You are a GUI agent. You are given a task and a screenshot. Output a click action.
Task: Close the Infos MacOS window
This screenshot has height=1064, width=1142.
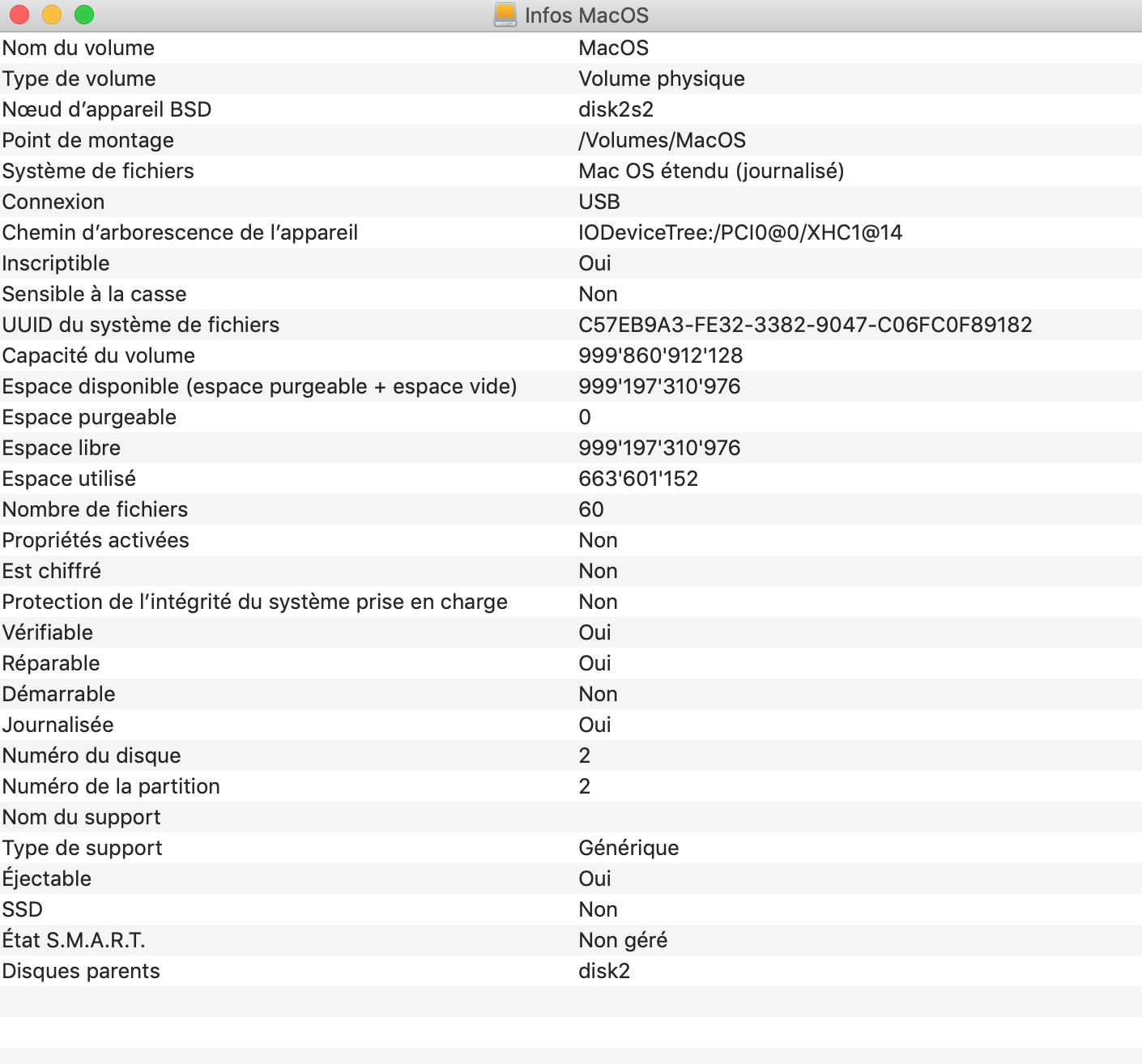[19, 15]
